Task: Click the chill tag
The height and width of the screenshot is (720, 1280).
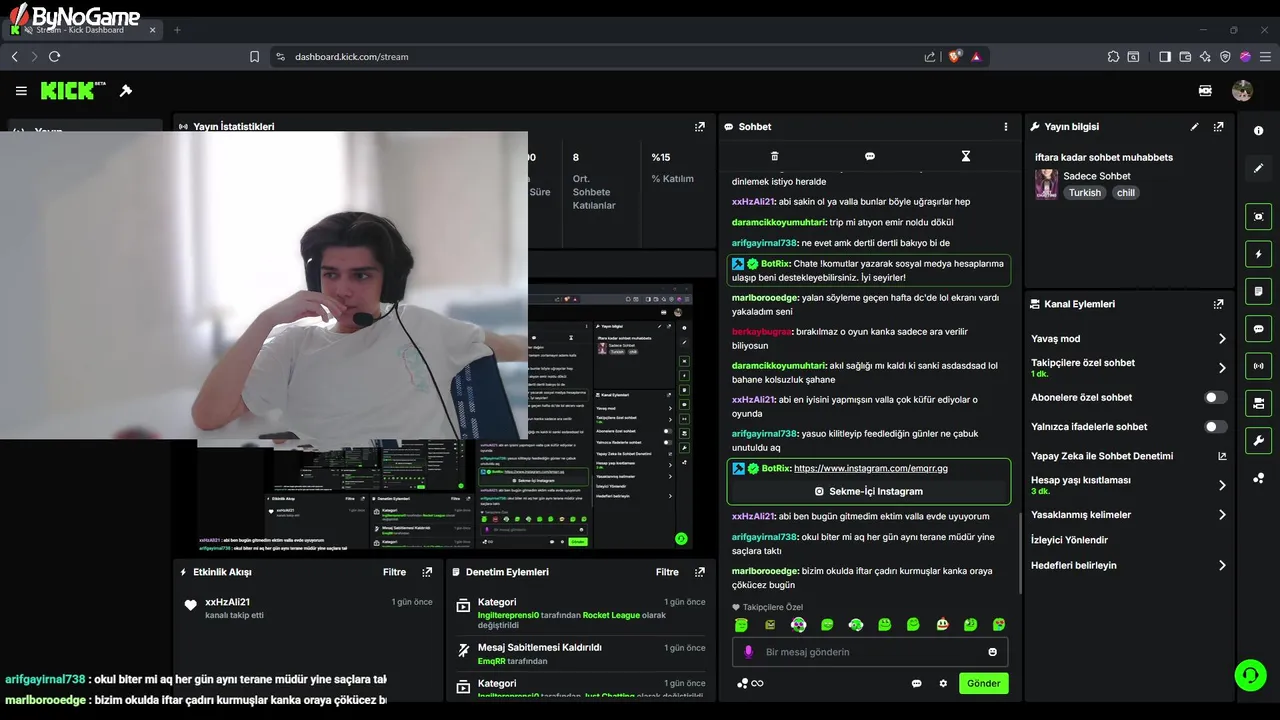Action: (1126, 193)
